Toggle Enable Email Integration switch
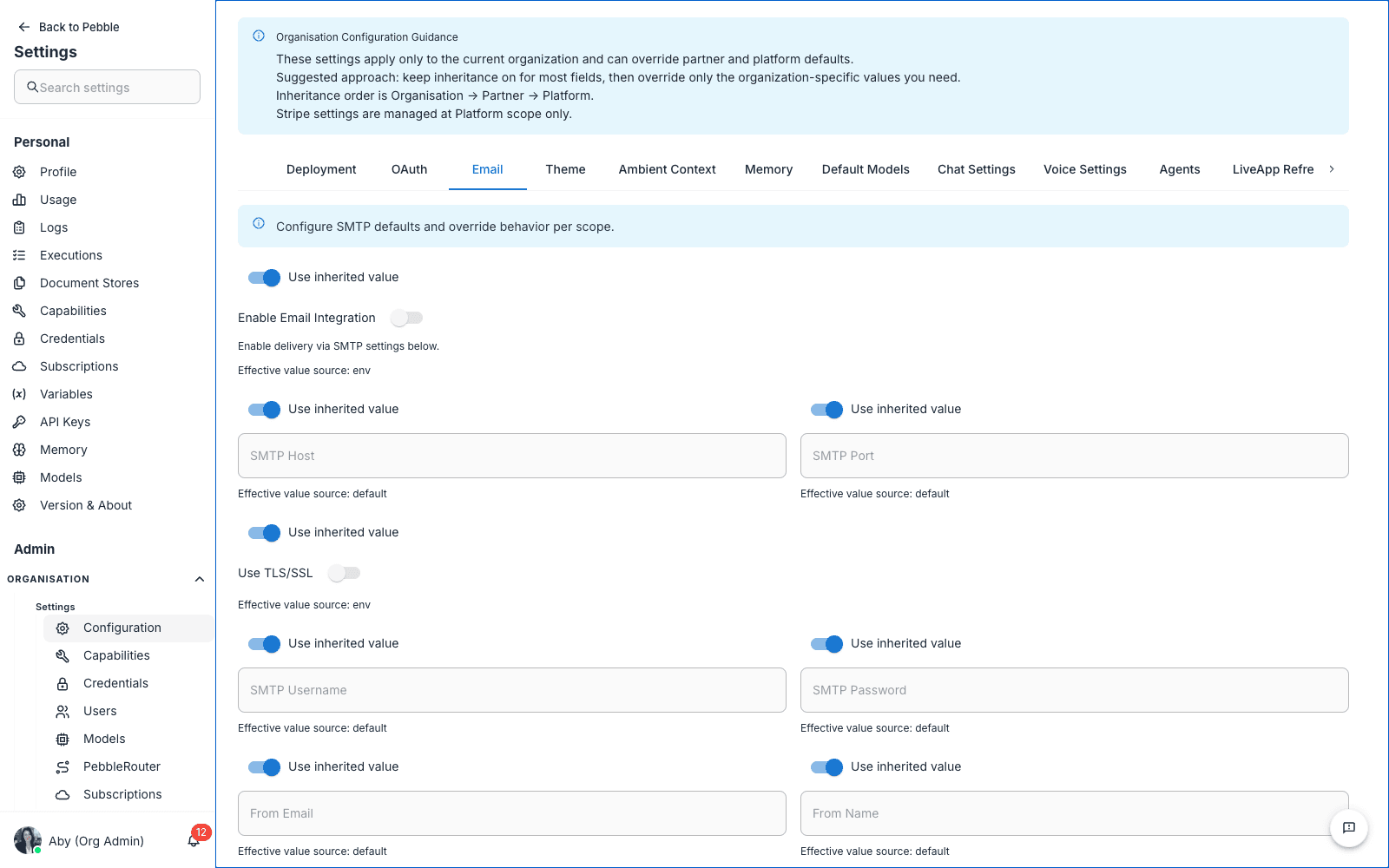The width and height of the screenshot is (1389, 868). 406,318
